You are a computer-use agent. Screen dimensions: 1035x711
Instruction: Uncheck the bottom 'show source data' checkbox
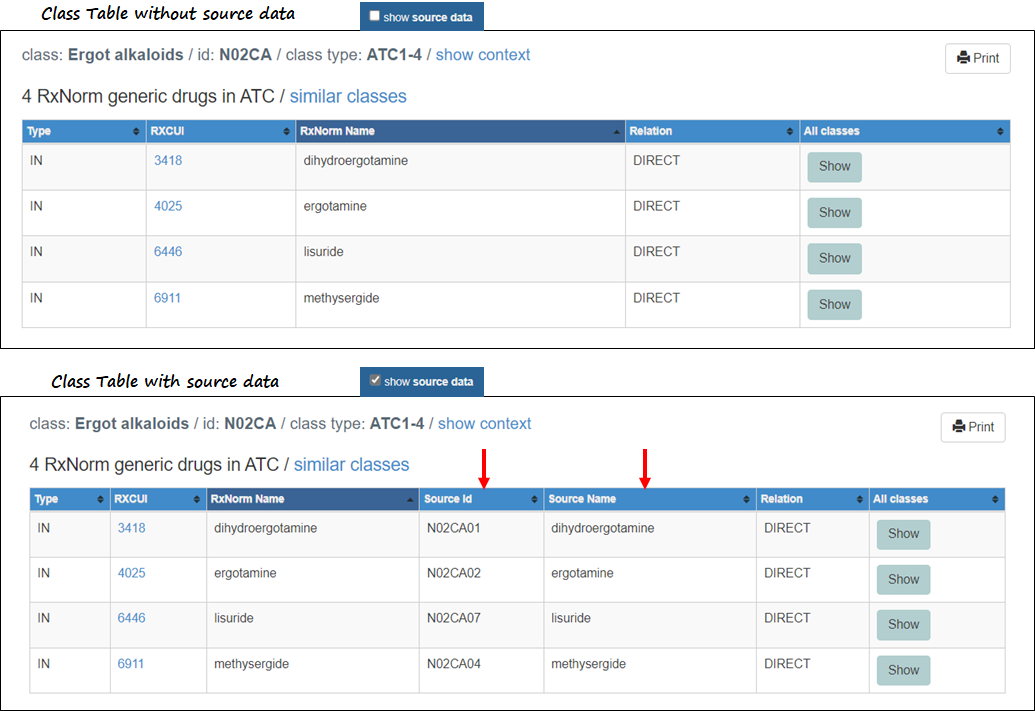tap(375, 380)
